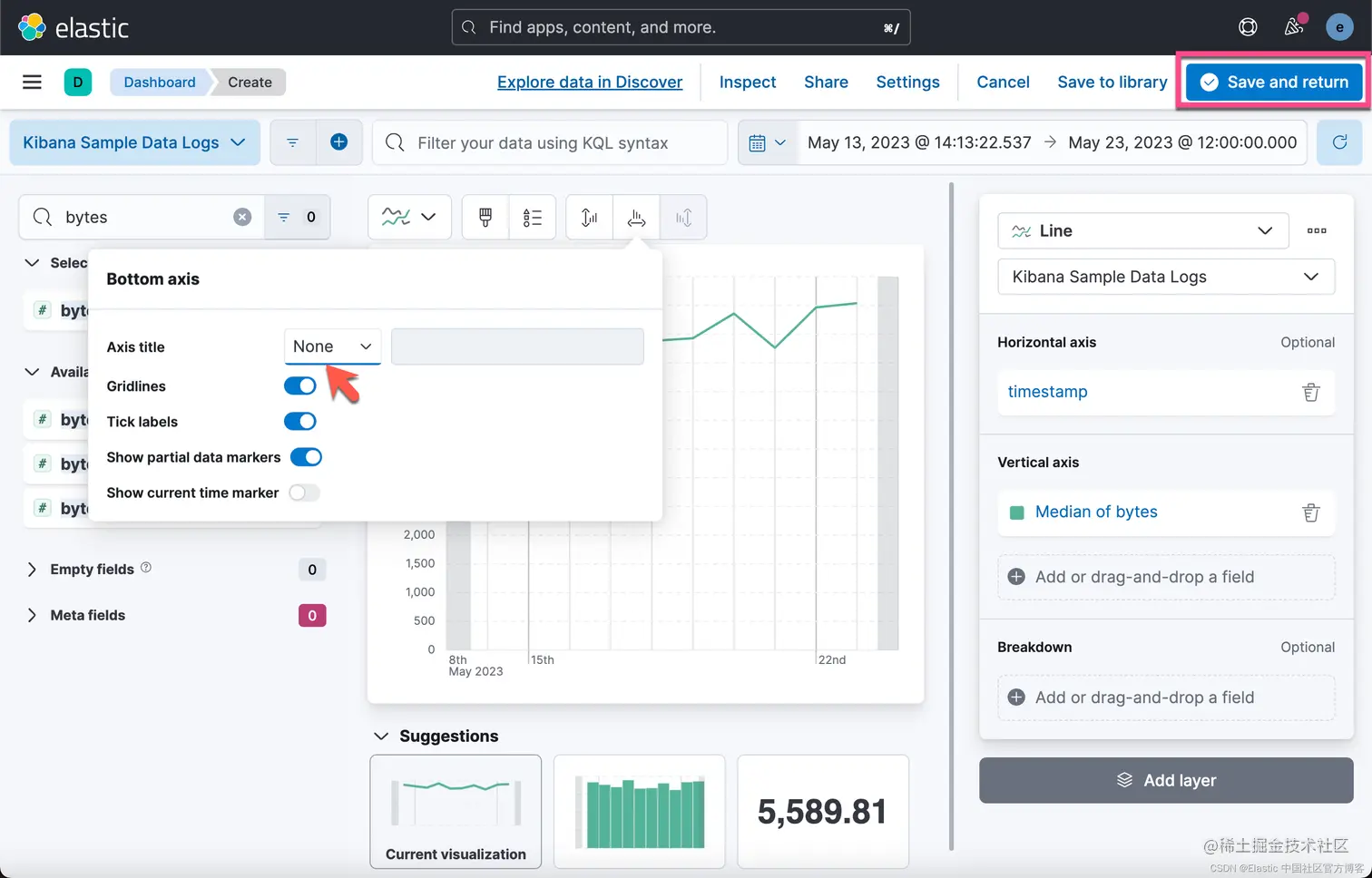Image resolution: width=1372 pixels, height=878 pixels.
Task: Open the filter options icon near the query bar
Action: (x=292, y=142)
